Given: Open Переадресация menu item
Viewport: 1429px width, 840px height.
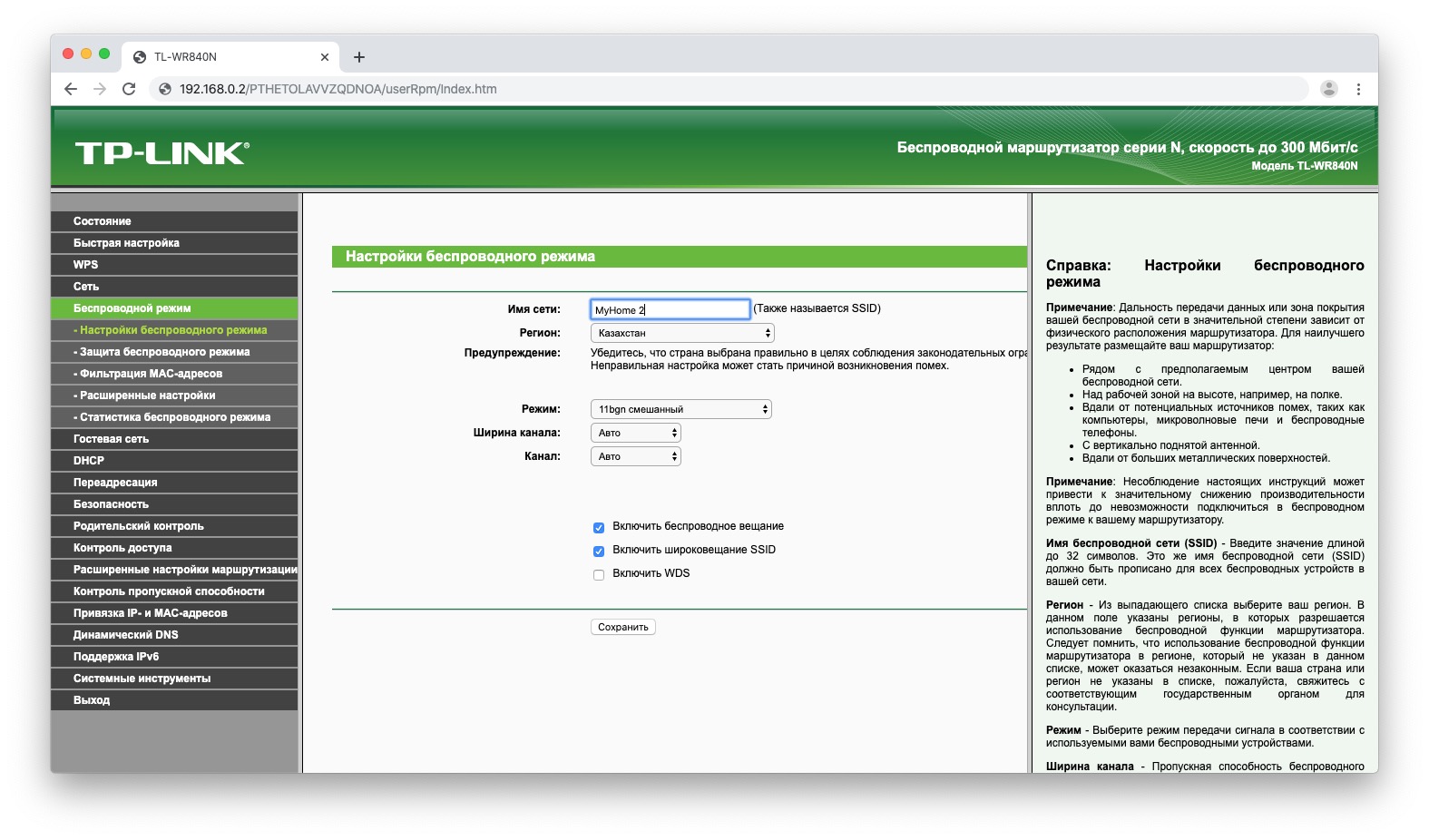Looking at the screenshot, I should coord(174,483).
